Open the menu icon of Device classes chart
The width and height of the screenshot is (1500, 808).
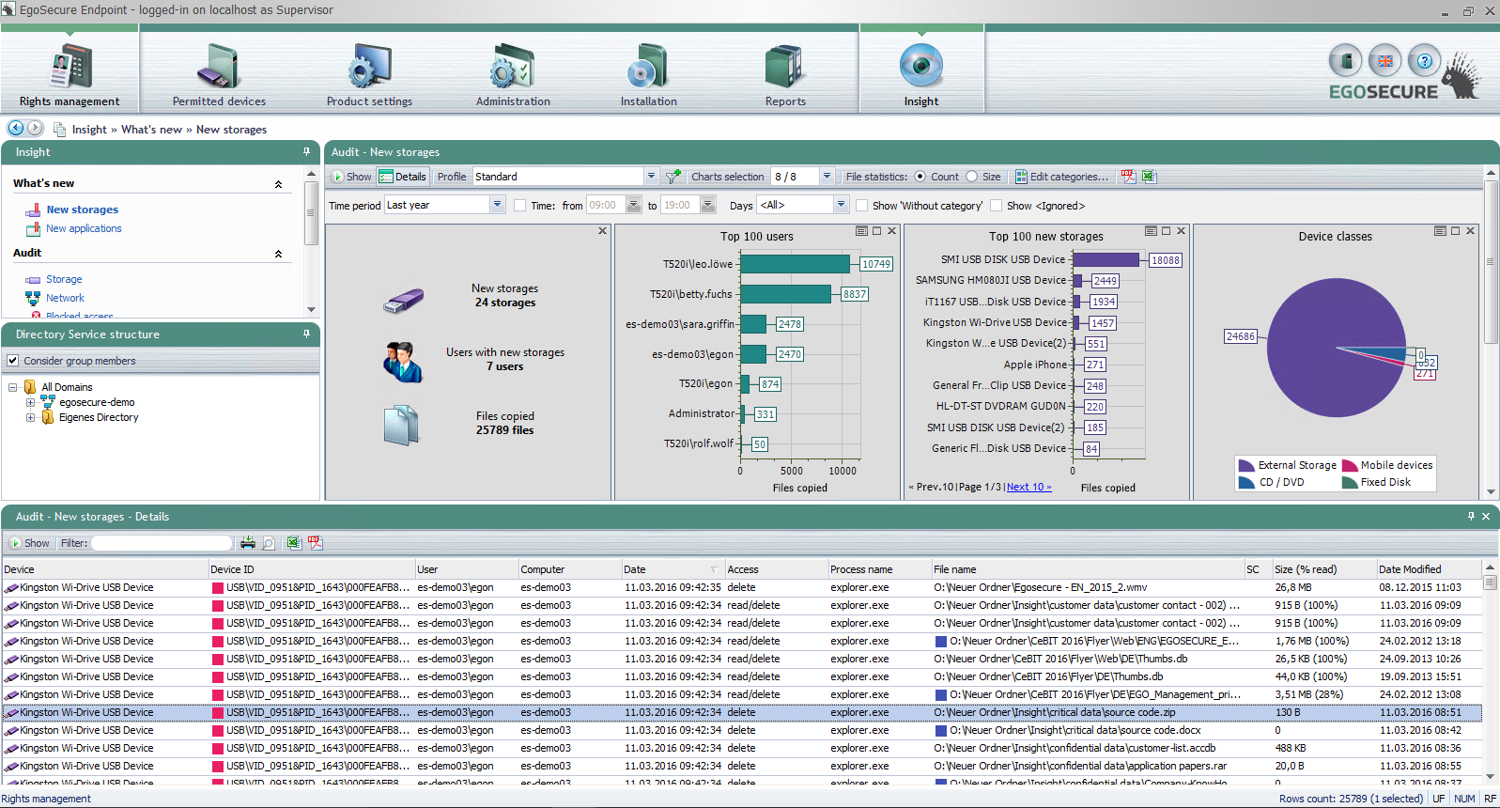click(1440, 231)
